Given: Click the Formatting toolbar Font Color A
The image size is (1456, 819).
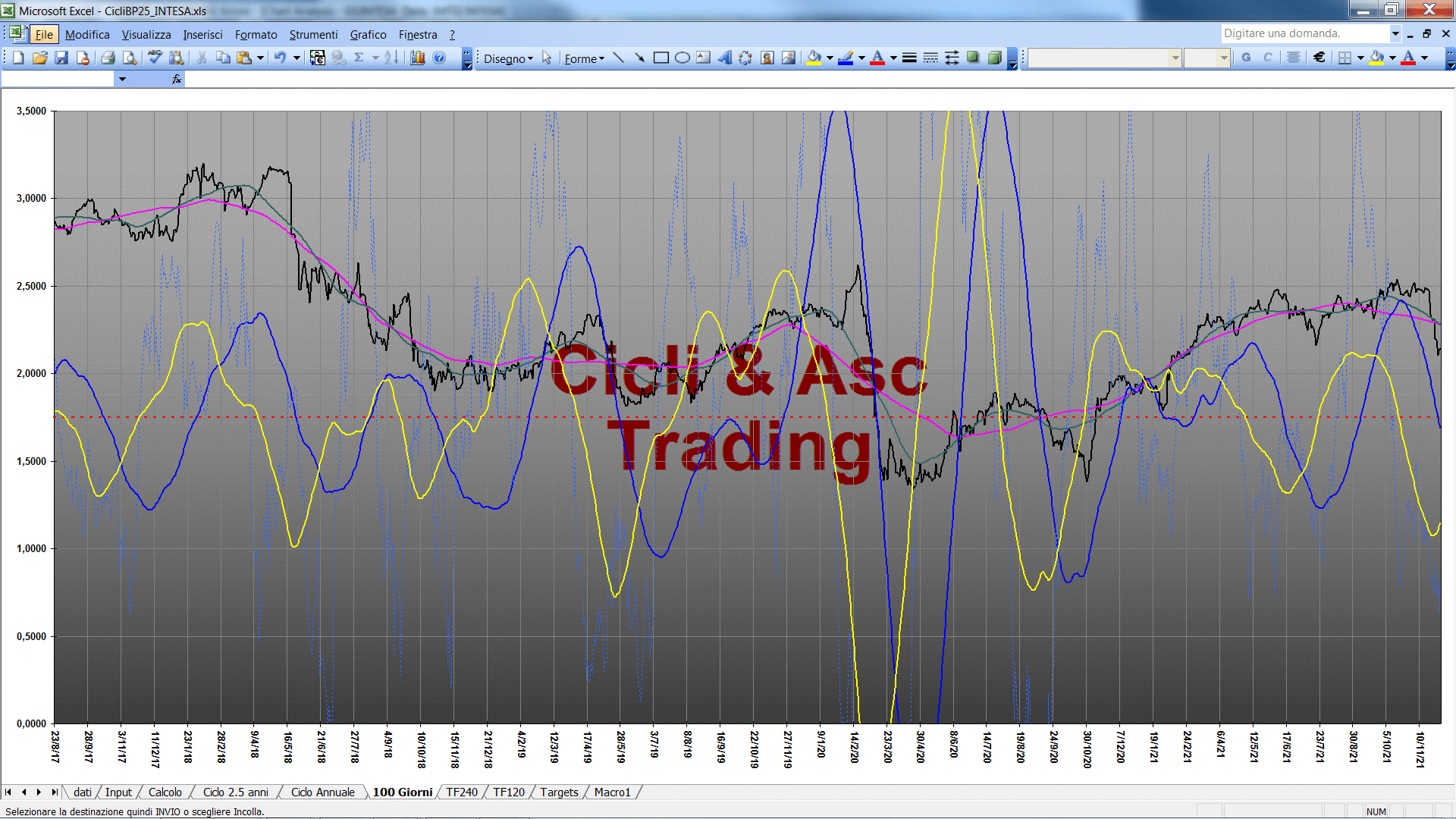Looking at the screenshot, I should click(x=1408, y=58).
